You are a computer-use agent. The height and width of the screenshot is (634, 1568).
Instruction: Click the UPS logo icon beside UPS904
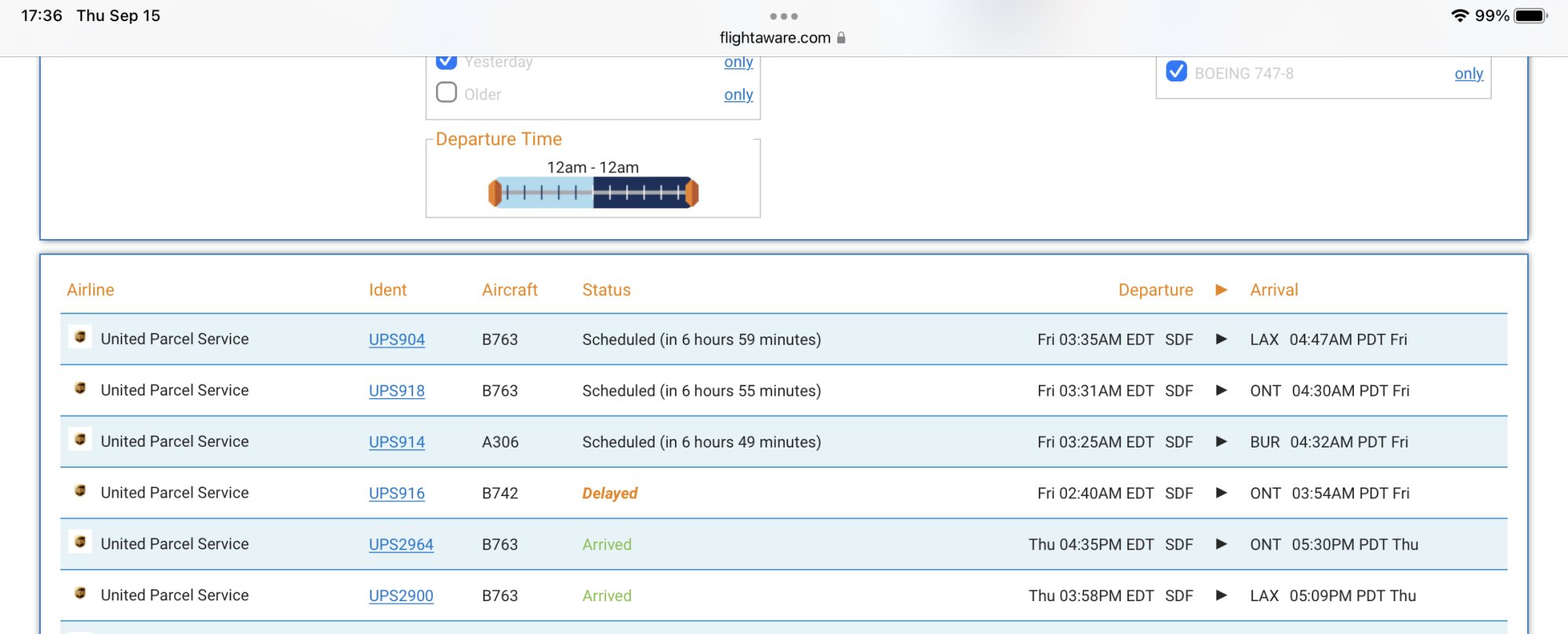coord(80,337)
